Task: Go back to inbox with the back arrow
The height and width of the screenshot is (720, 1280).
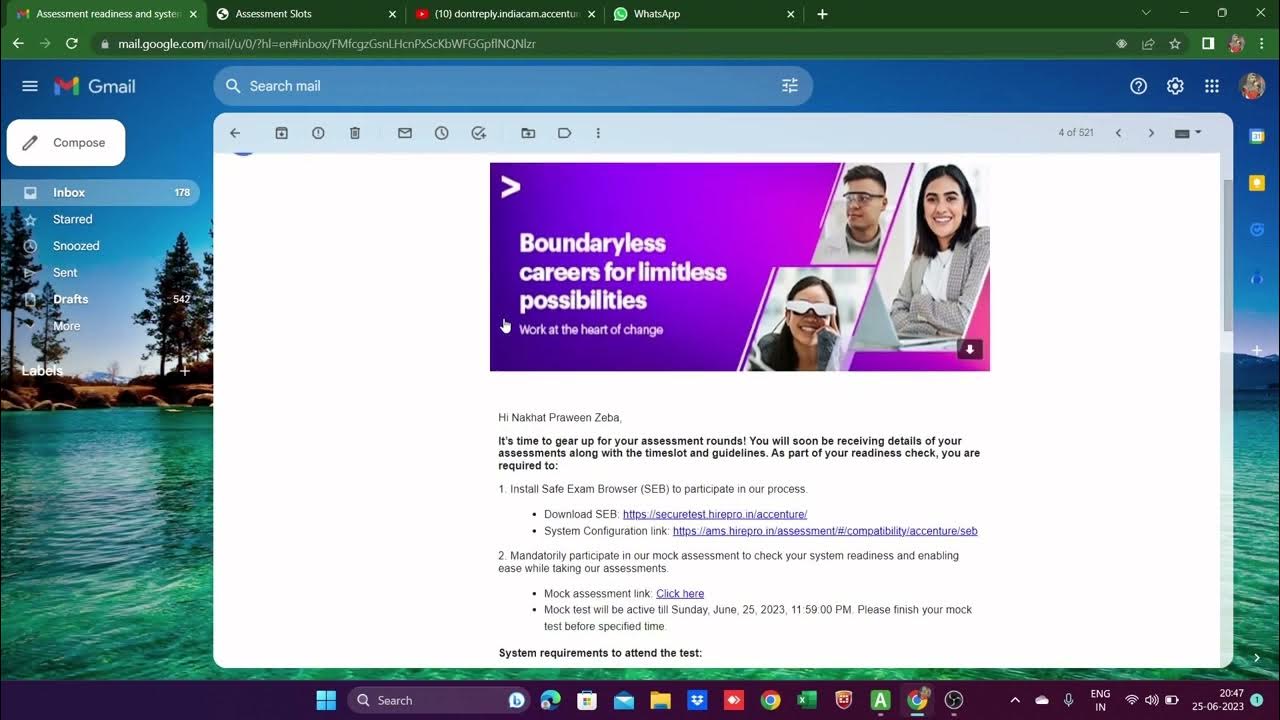Action: (235, 133)
